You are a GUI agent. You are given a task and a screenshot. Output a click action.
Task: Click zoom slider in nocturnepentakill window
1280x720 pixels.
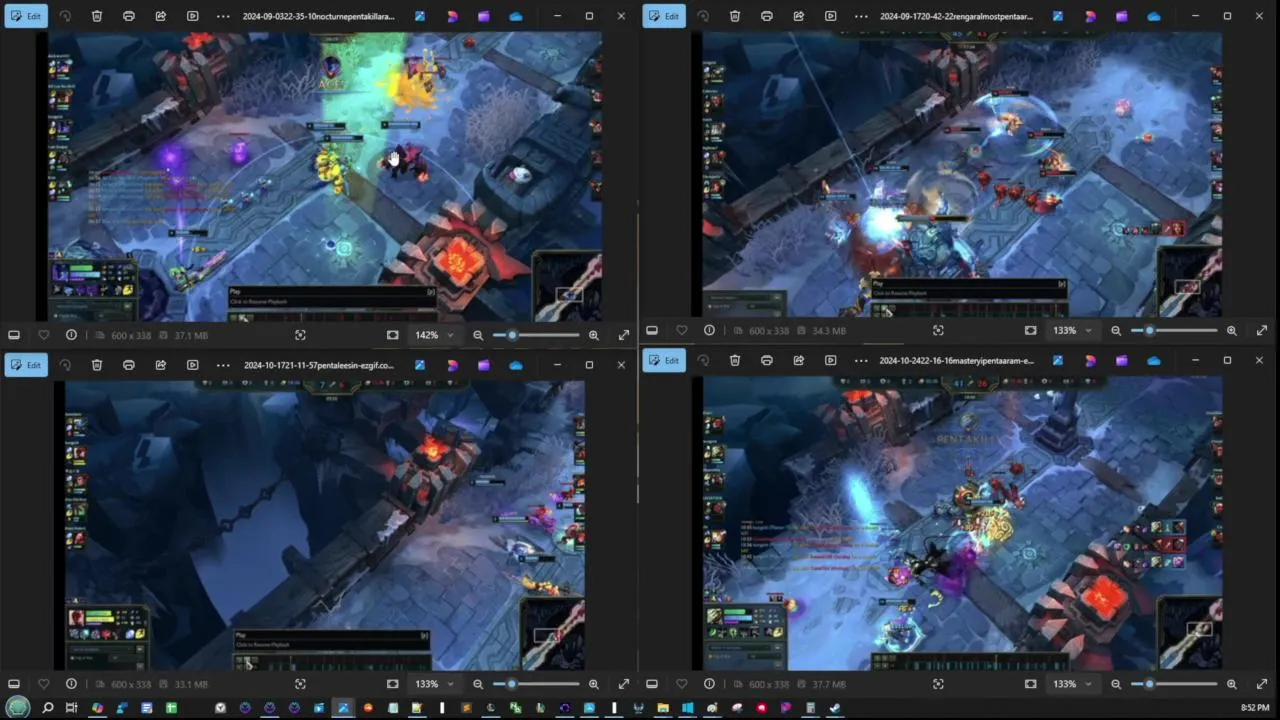tap(536, 335)
